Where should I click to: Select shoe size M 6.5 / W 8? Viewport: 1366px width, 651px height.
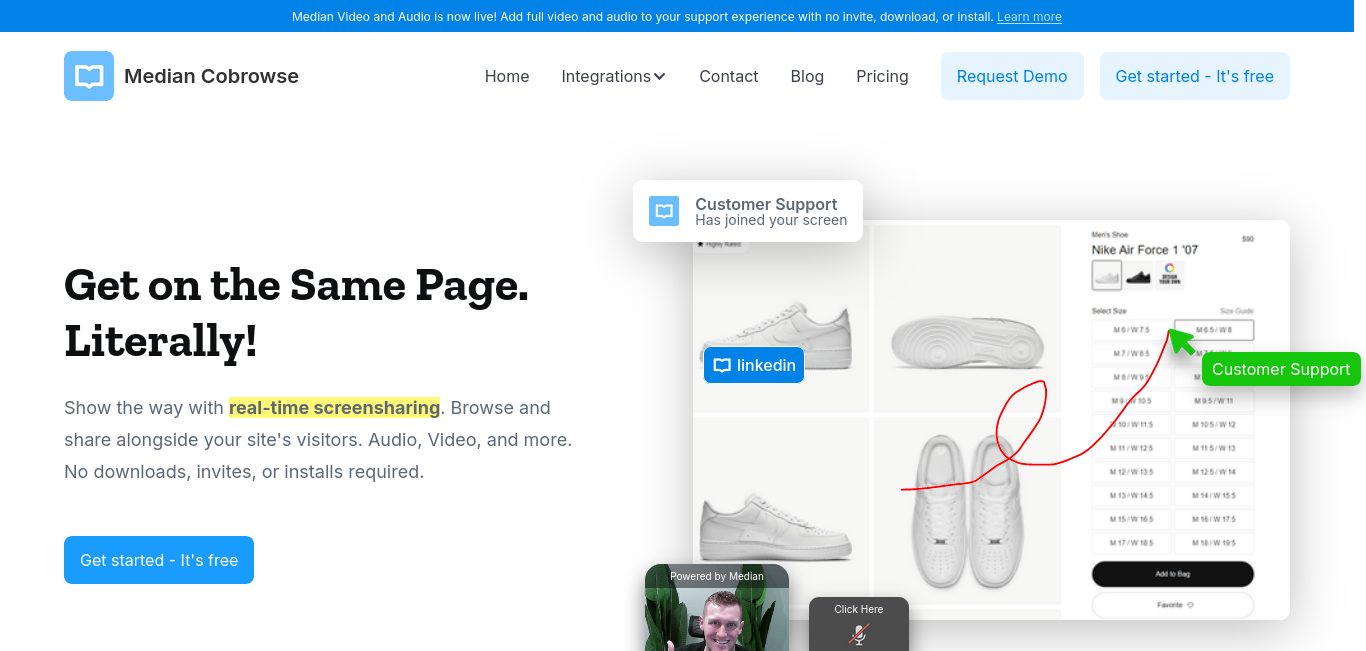1214,330
